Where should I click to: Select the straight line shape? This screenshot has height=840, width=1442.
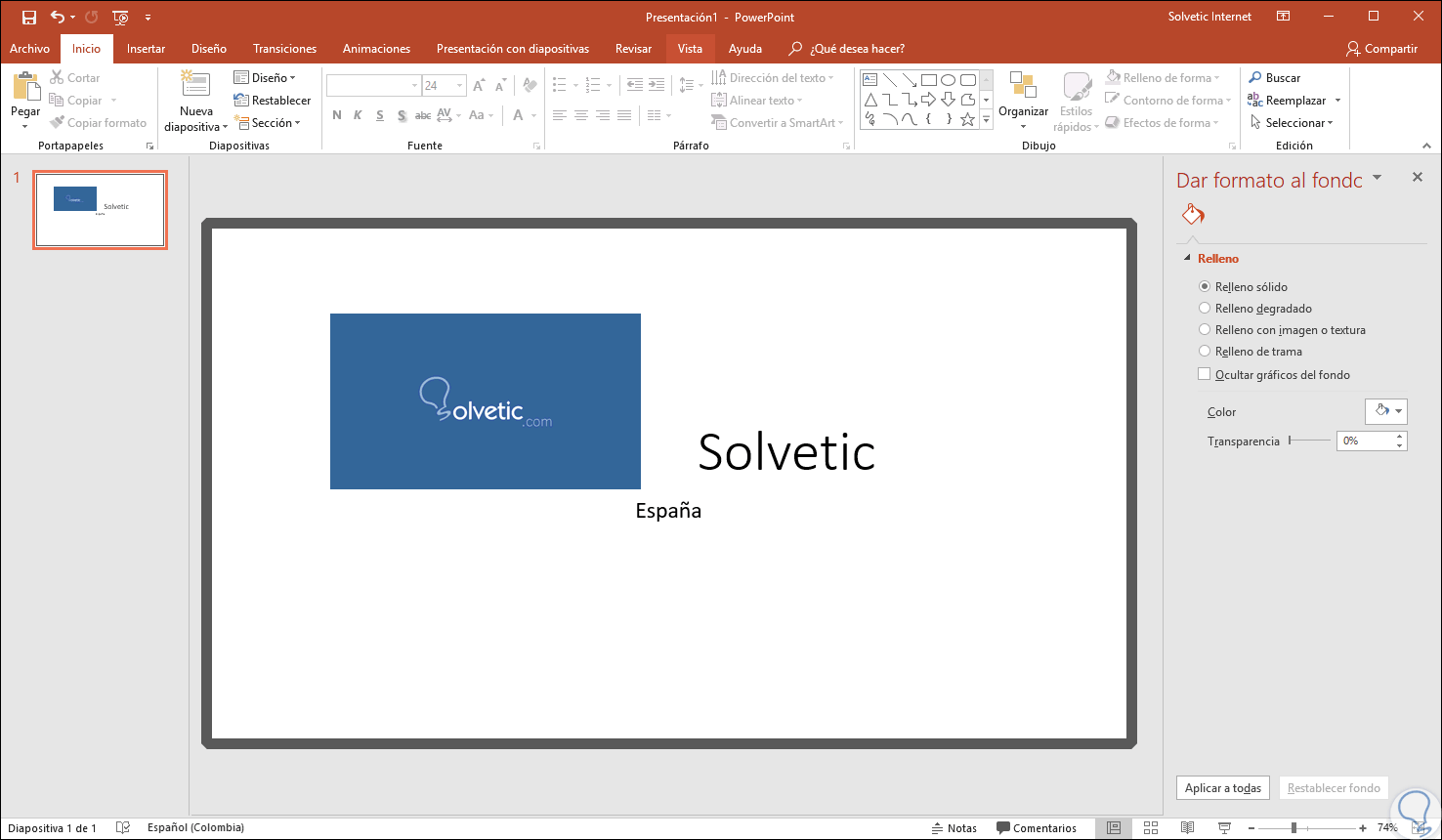tap(889, 80)
